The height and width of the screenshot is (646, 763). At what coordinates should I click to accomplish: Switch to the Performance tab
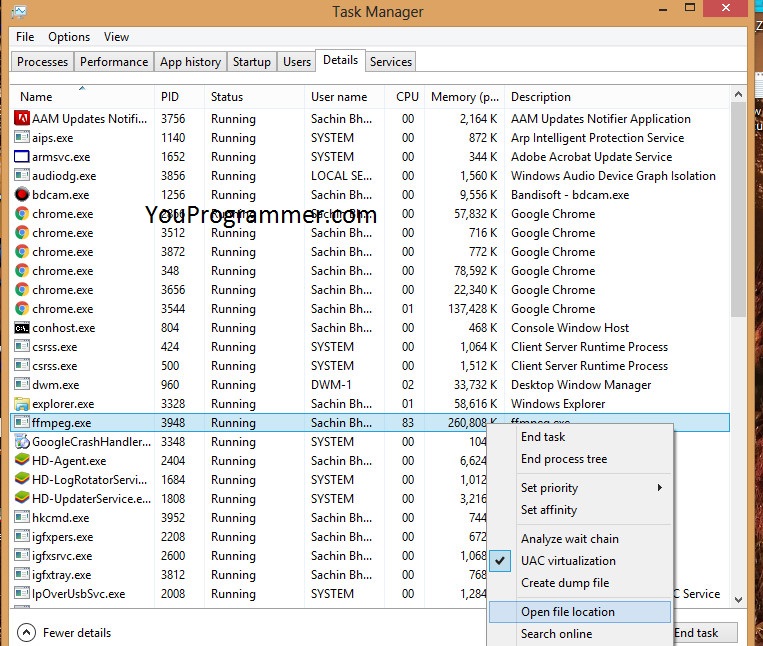click(x=114, y=62)
